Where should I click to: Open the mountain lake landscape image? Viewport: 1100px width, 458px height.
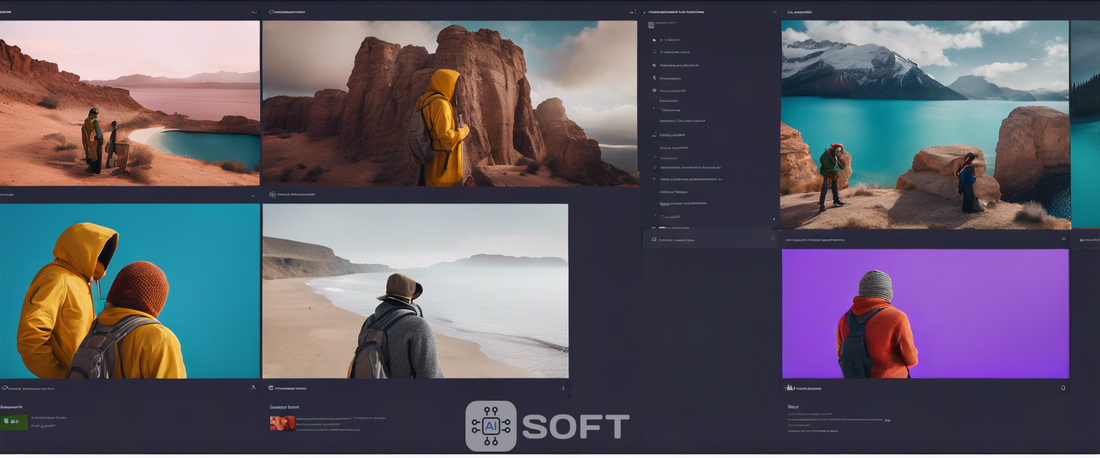(x=924, y=125)
